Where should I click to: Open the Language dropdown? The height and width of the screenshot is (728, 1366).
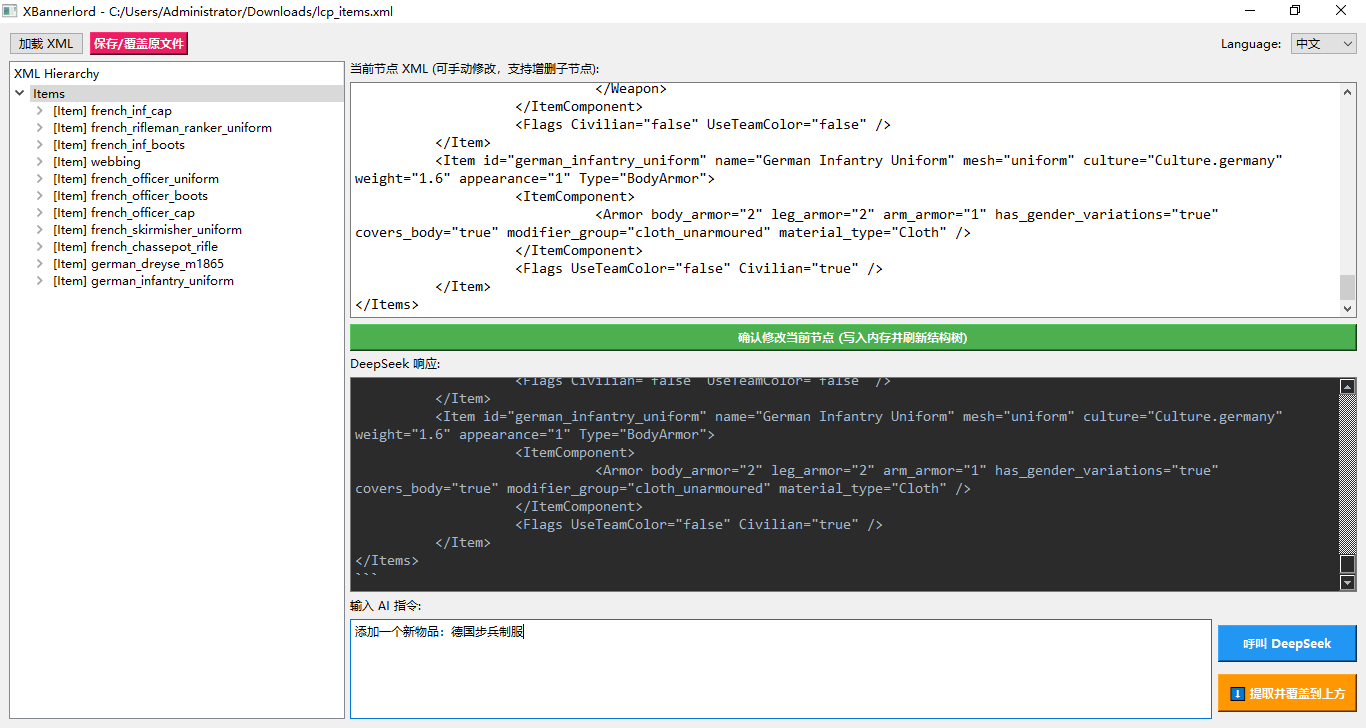(x=1323, y=44)
